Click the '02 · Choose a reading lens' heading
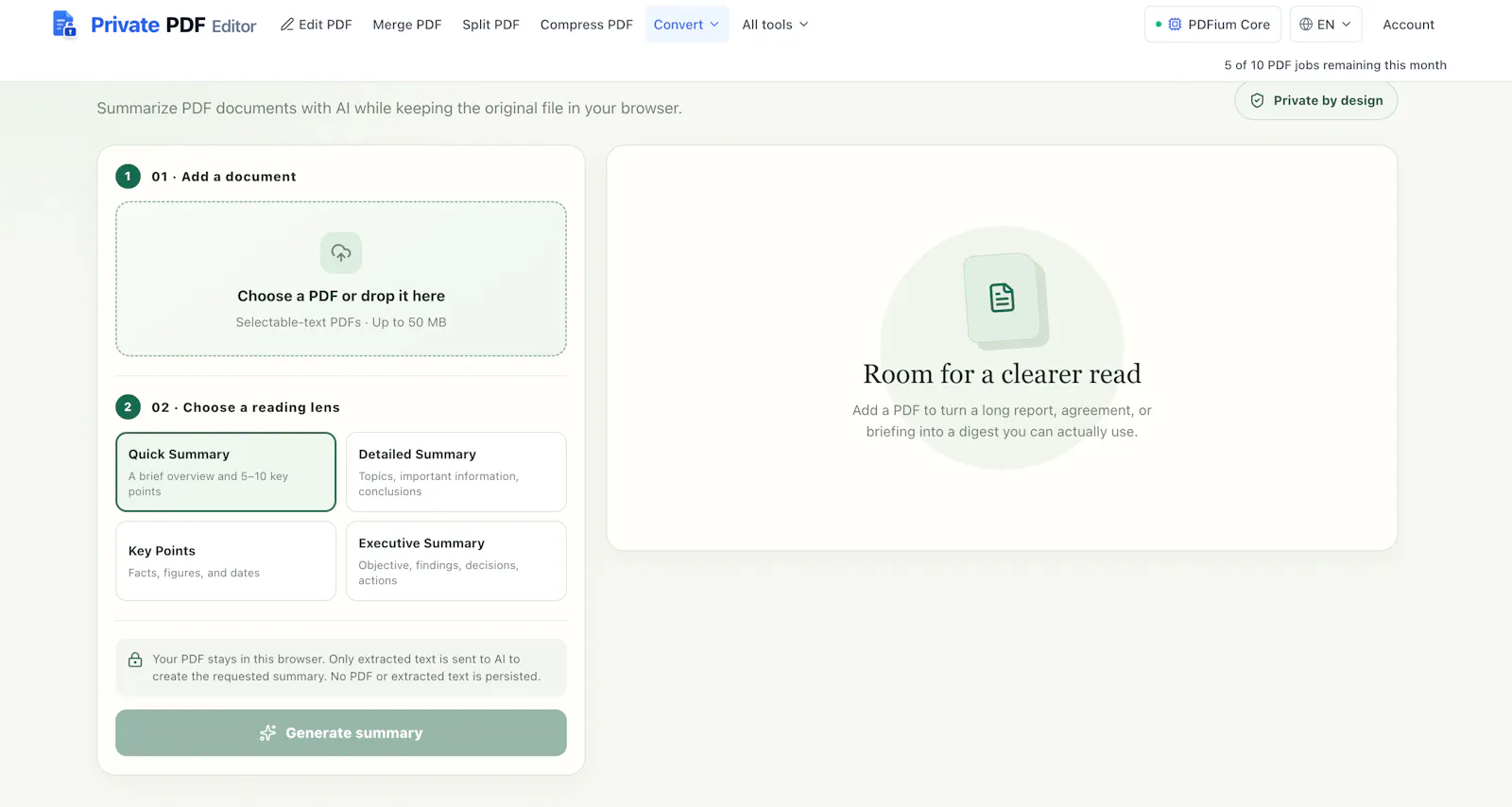The width and height of the screenshot is (1512, 807). point(246,407)
